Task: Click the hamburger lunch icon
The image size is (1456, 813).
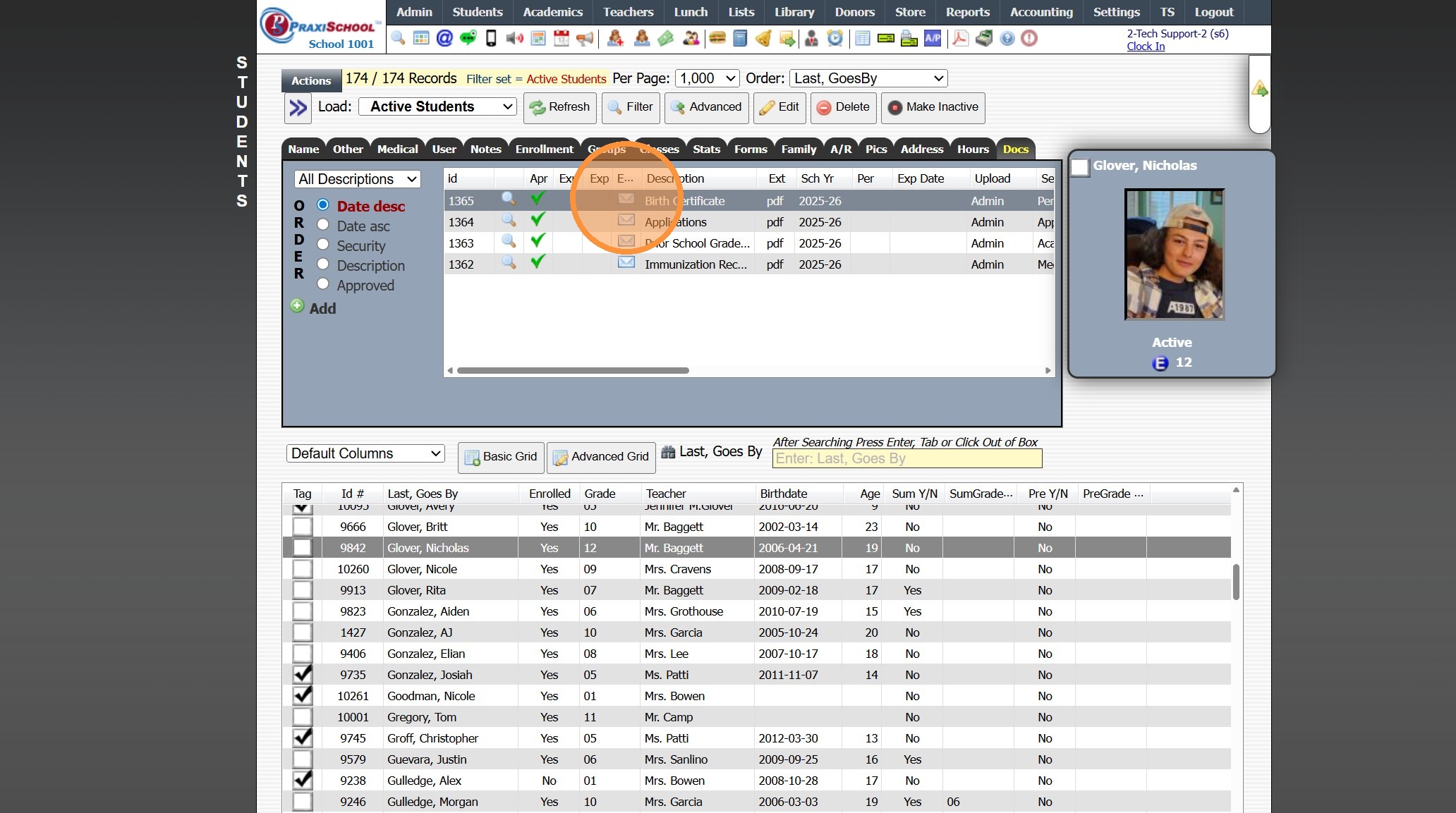Action: tap(717, 38)
